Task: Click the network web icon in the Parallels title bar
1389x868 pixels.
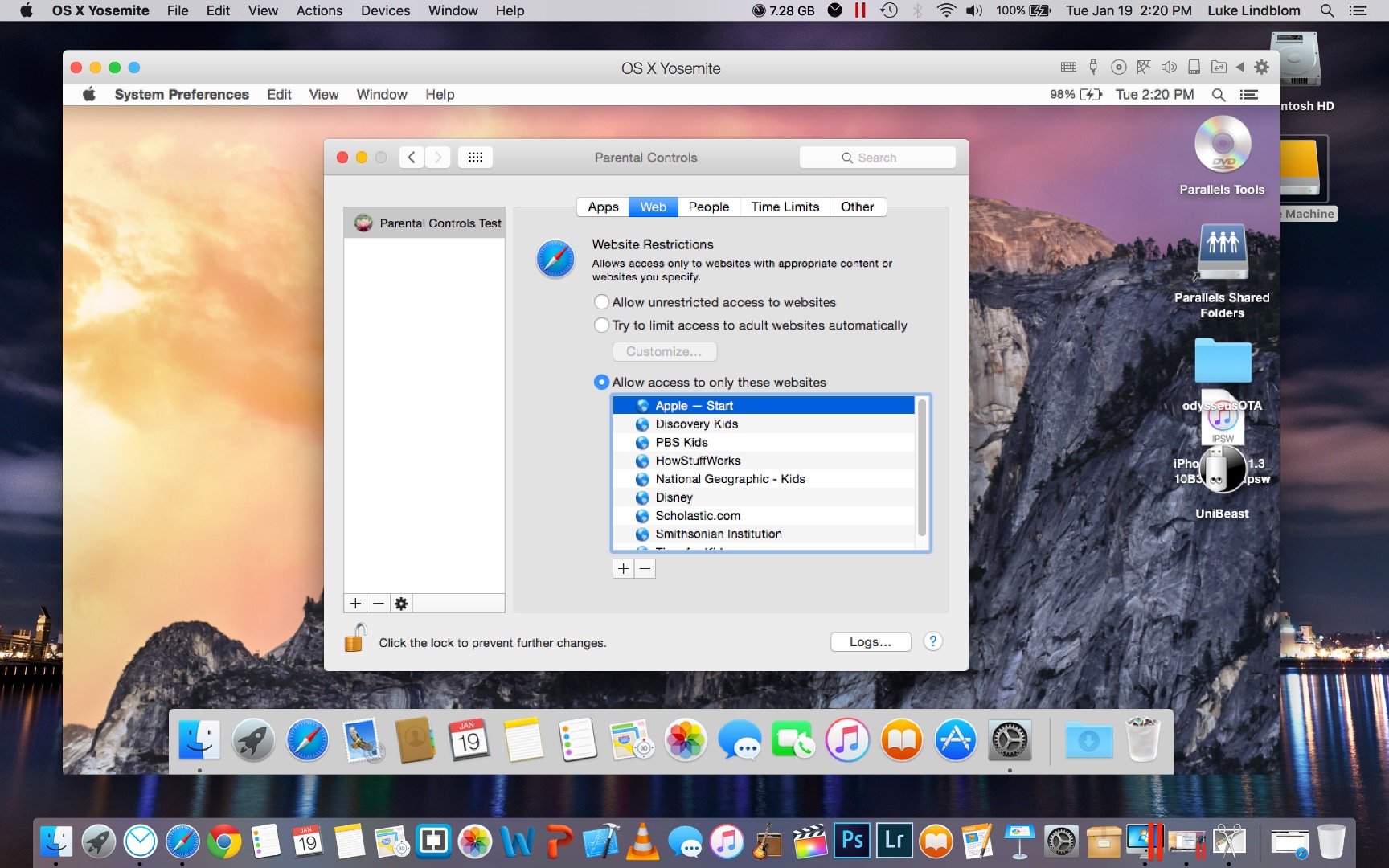Action: pos(1144,68)
